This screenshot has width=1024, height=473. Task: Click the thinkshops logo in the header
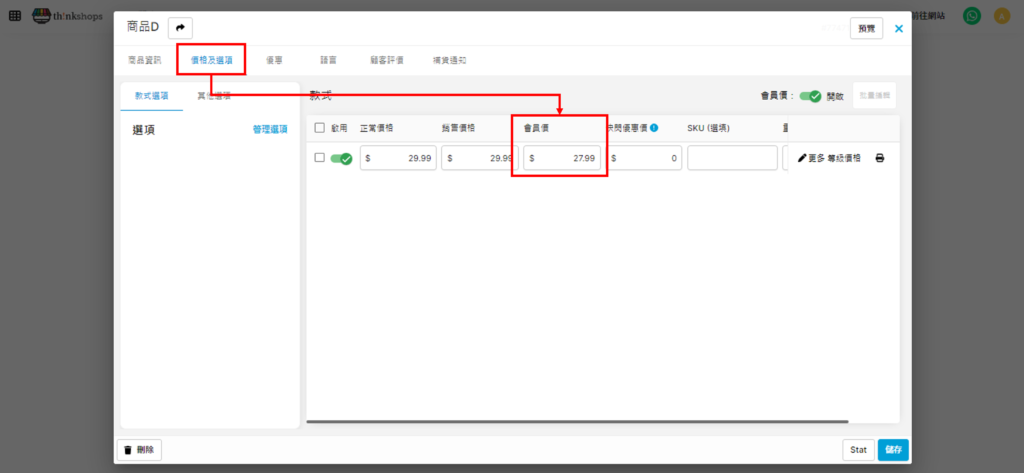point(67,16)
